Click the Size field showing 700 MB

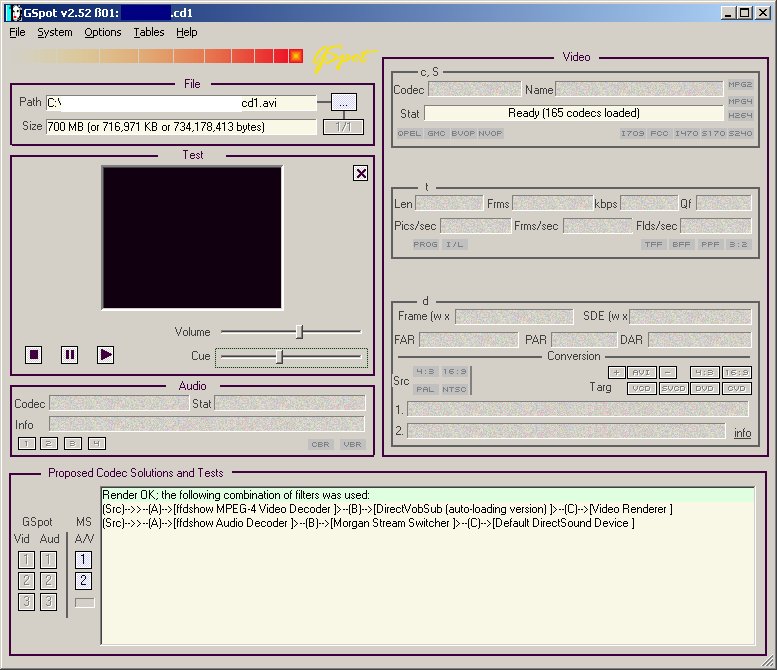(x=181, y=127)
